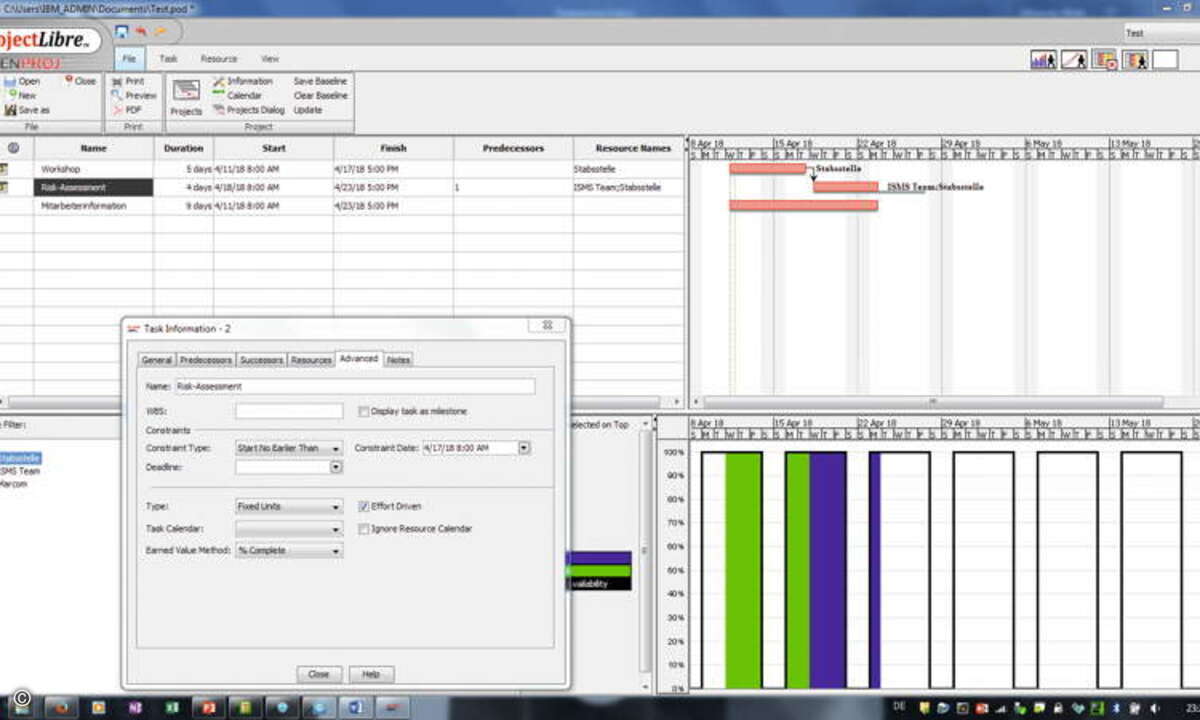1200x720 pixels.
Task: Click the purple legend color swatch
Action: pyautogui.click(x=598, y=558)
